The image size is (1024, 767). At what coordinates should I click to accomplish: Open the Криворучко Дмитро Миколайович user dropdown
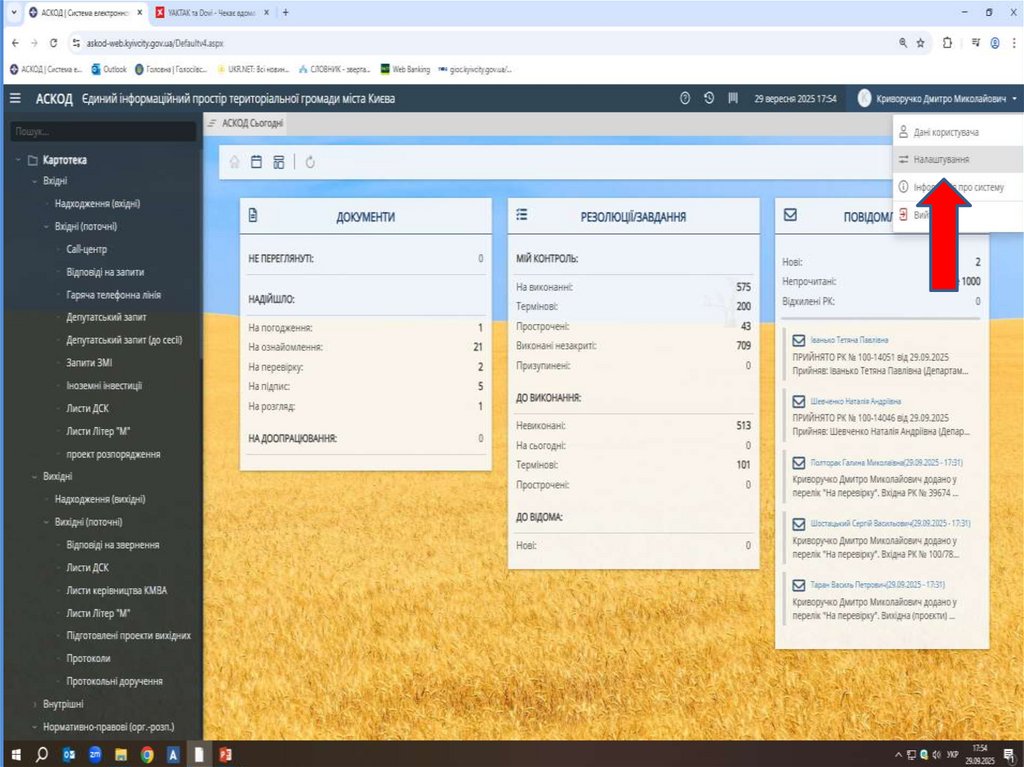938,98
